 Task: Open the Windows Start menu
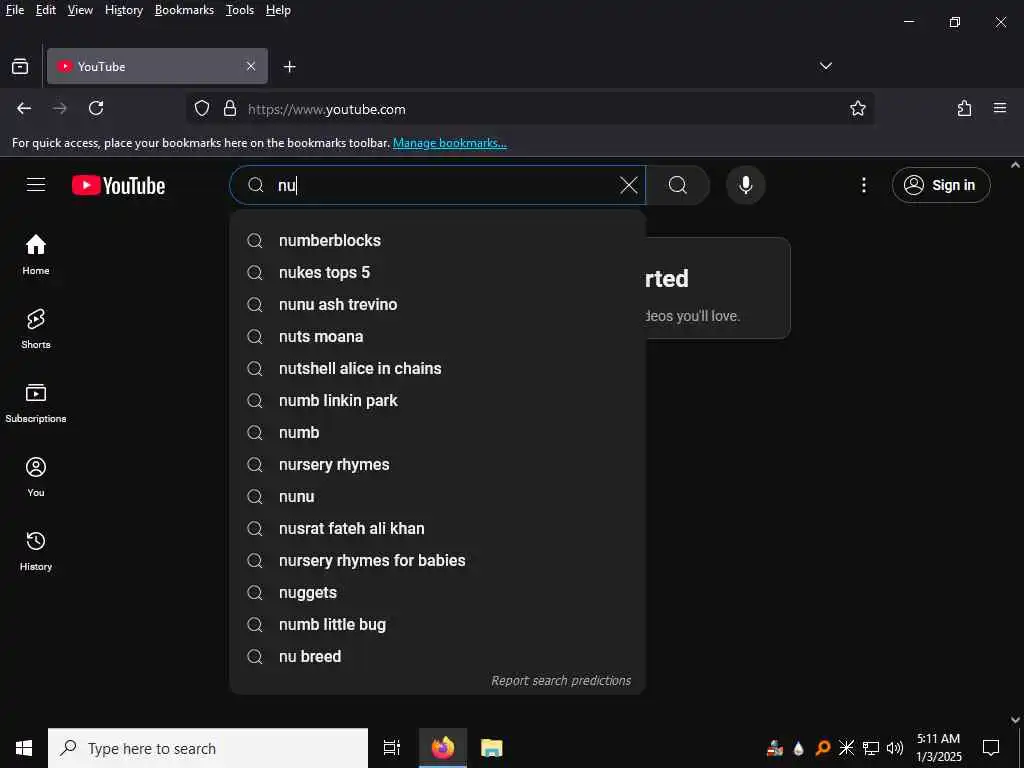point(24,748)
